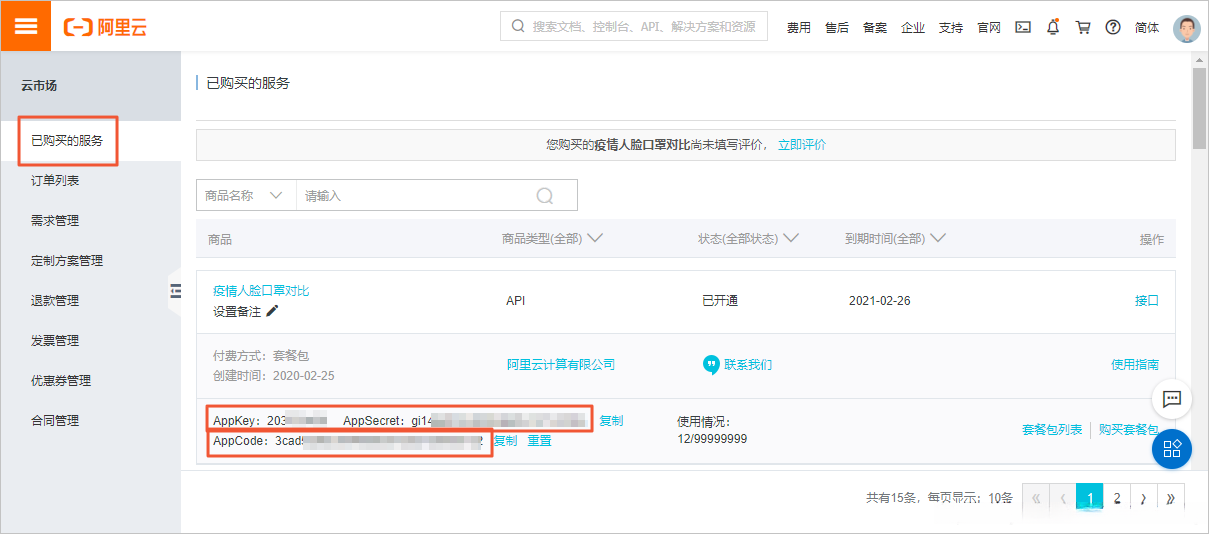Go to previous page arrow
The height and width of the screenshot is (534, 1209).
[1062, 497]
